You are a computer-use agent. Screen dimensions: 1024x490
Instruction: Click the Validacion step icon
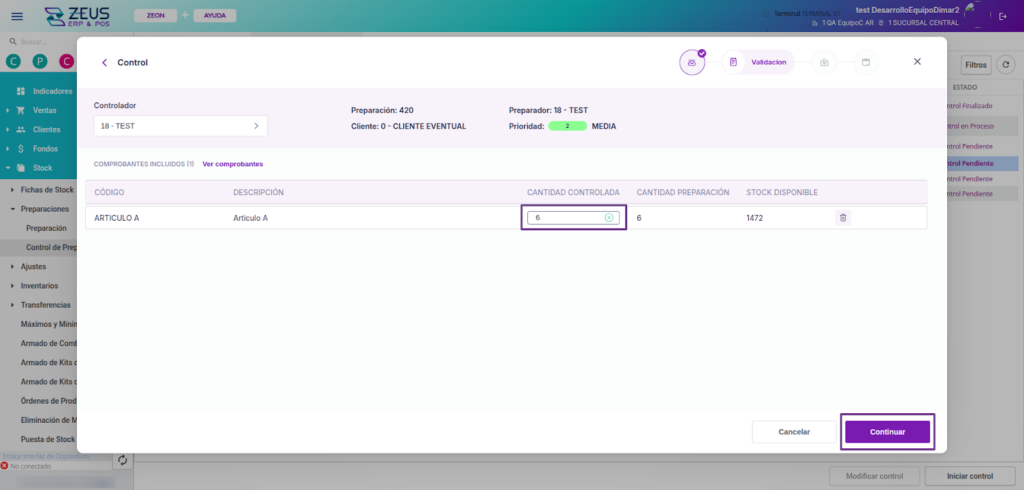click(x=734, y=62)
